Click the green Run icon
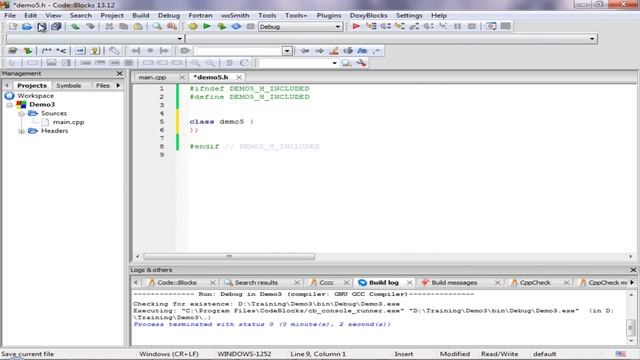This screenshot has height=360, width=640. pyautogui.click(x=207, y=27)
